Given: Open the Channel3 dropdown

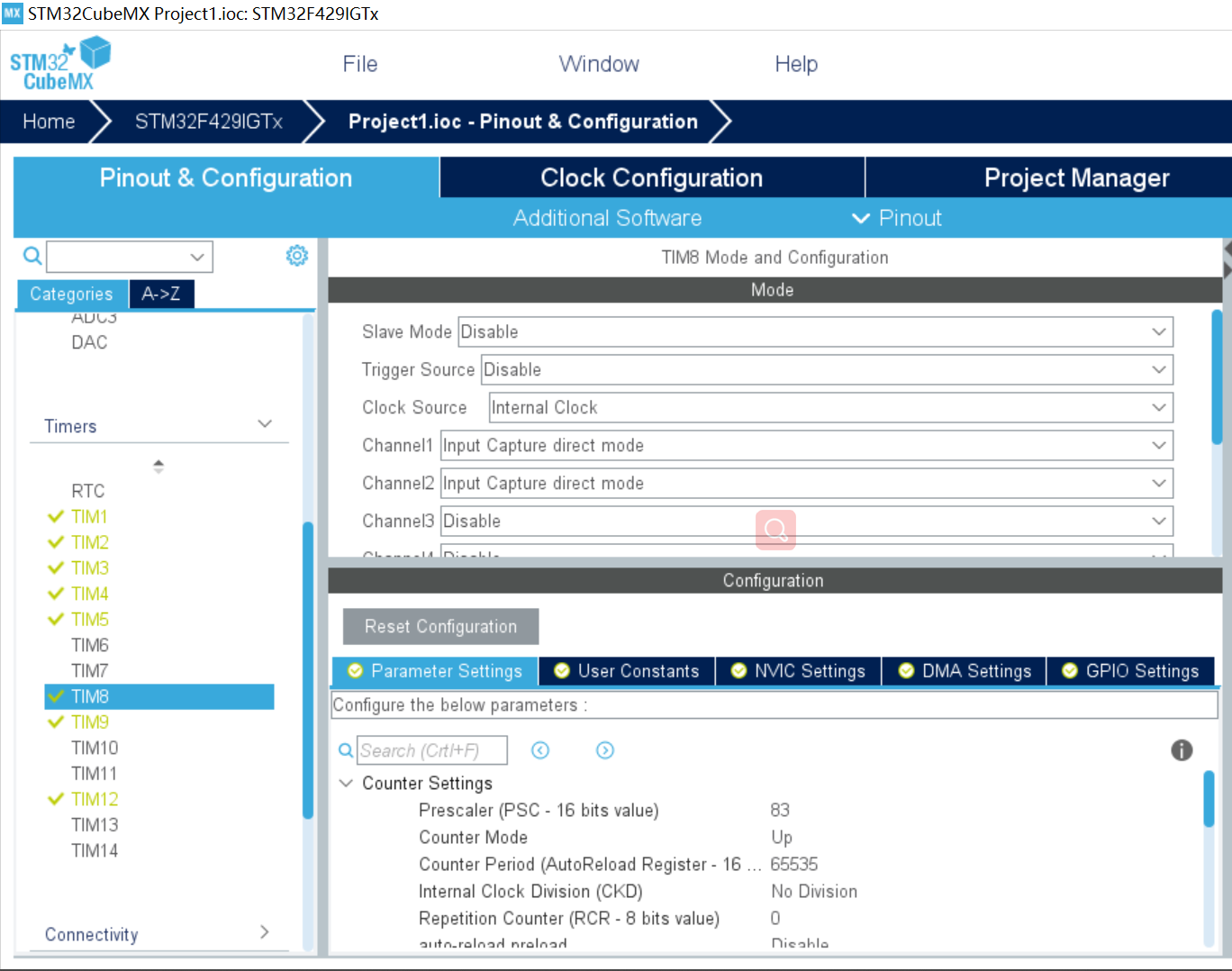Looking at the screenshot, I should tap(807, 521).
